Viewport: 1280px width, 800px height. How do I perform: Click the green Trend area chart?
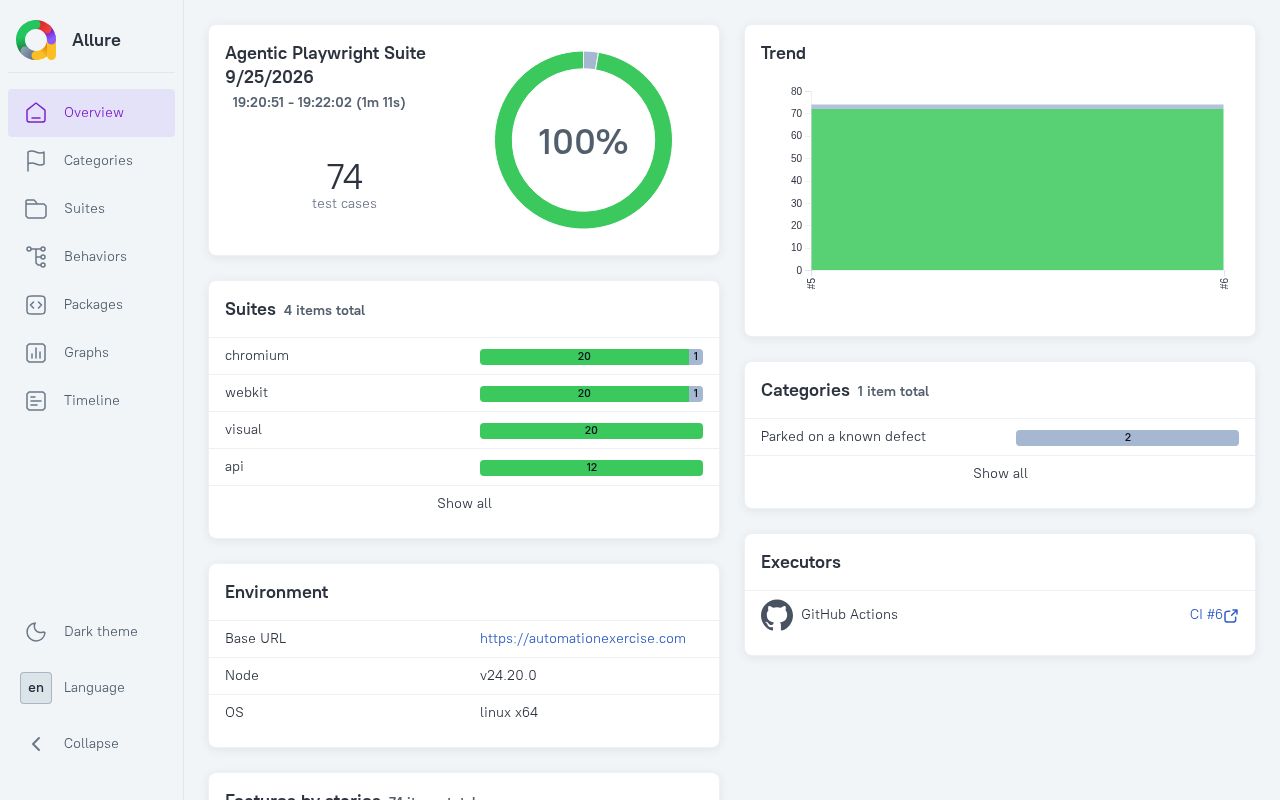click(1017, 188)
